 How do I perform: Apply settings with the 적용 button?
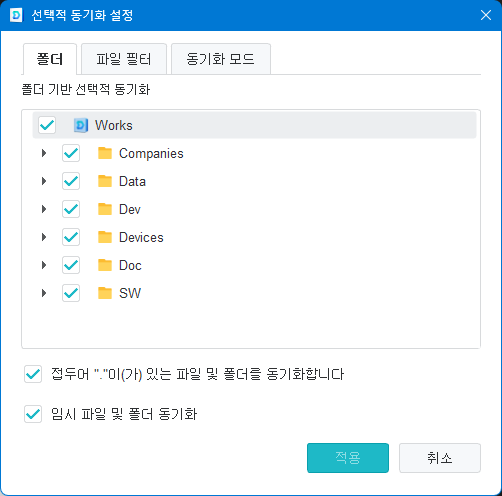click(x=348, y=458)
